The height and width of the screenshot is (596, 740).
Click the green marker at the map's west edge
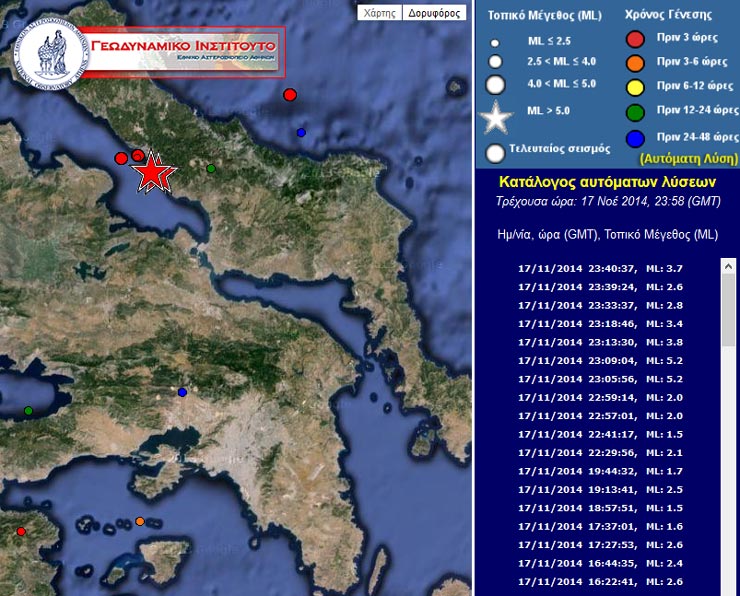[x=28, y=411]
